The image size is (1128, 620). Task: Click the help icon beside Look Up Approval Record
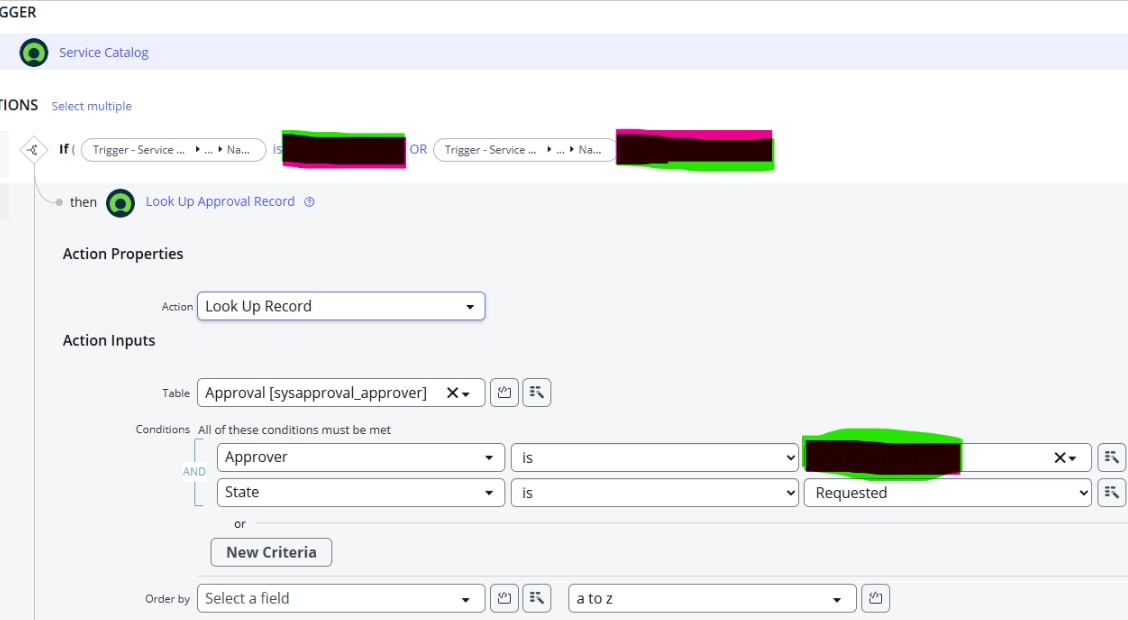[309, 202]
